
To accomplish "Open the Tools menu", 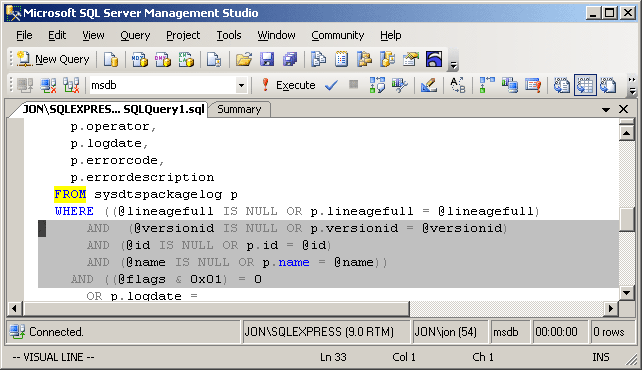I will pyautogui.click(x=229, y=36).
